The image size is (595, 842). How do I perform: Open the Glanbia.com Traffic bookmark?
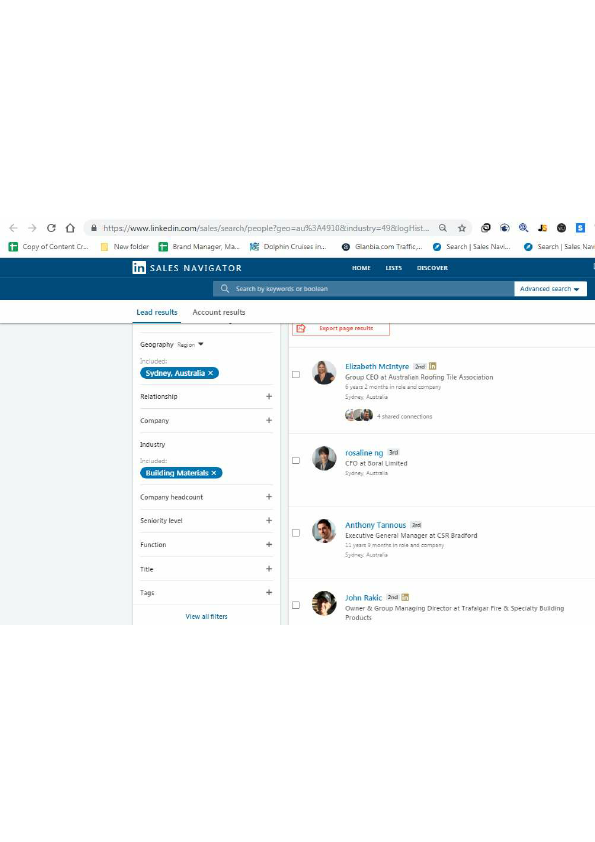point(382,246)
